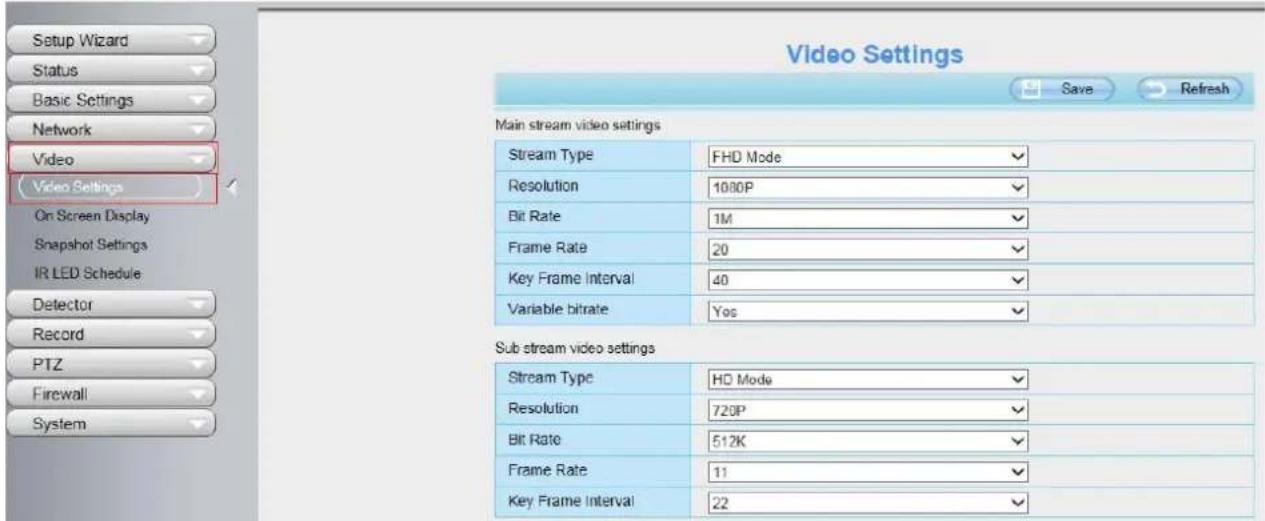
Task: Open main stream Key Frame Interval dropdown (40)
Action: 868,280
